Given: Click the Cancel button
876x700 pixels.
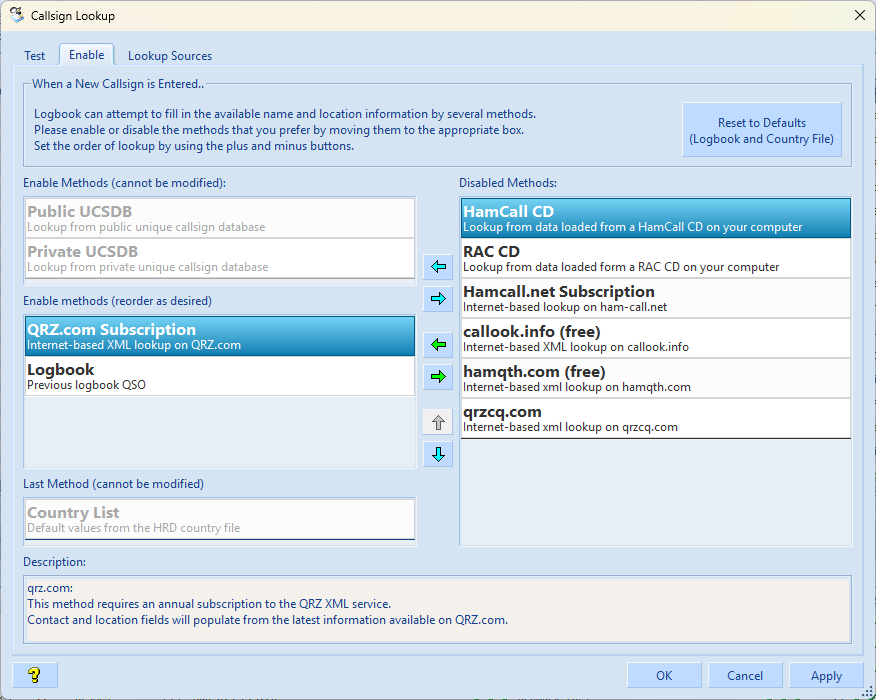Looking at the screenshot, I should pos(745,675).
